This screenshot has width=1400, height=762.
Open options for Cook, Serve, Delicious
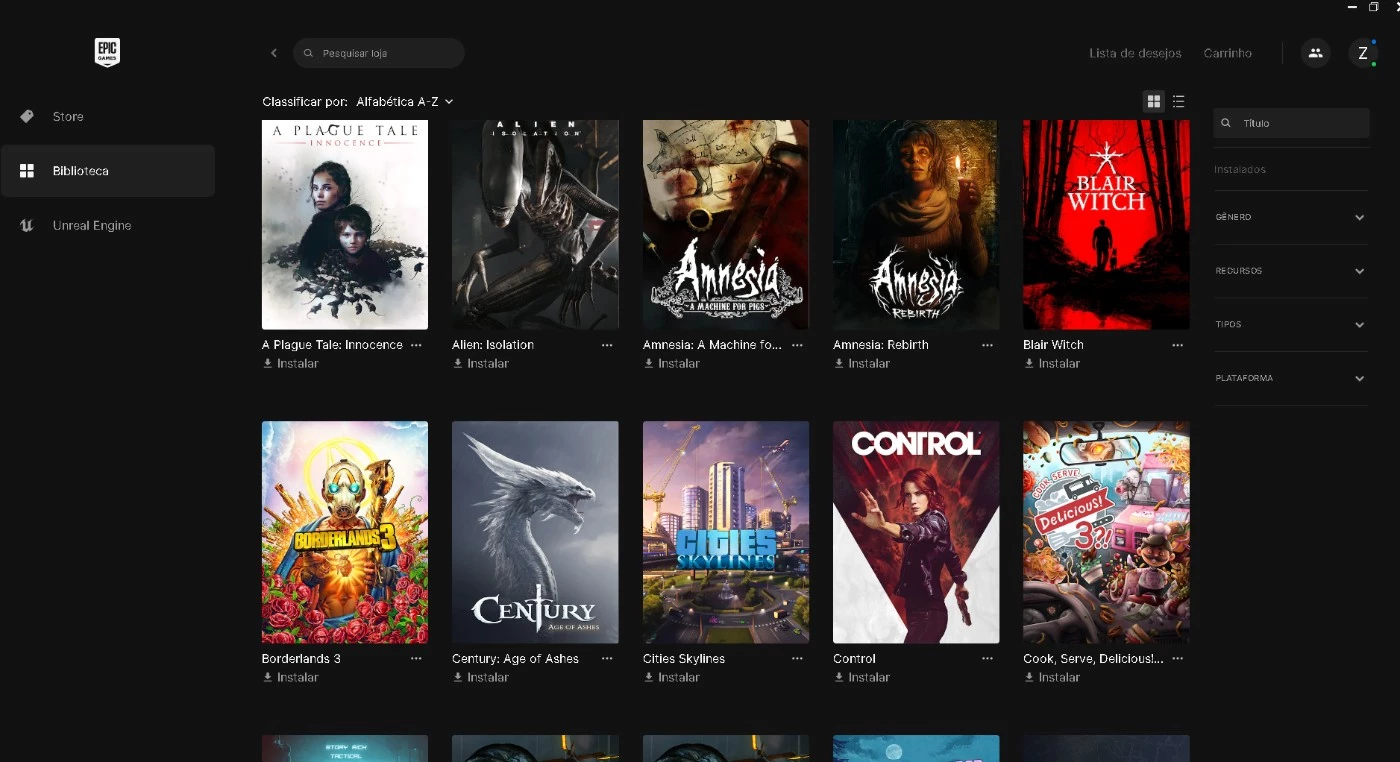coord(1177,659)
